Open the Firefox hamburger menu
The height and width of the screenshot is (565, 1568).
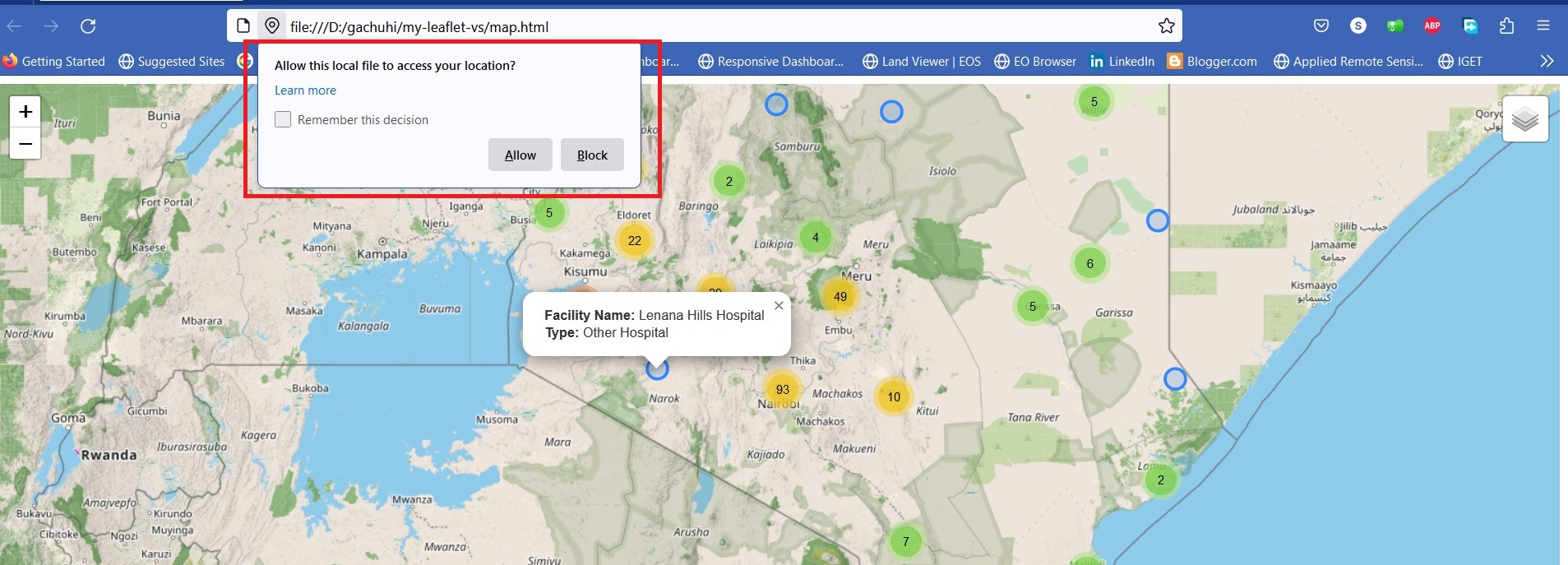[x=1543, y=26]
